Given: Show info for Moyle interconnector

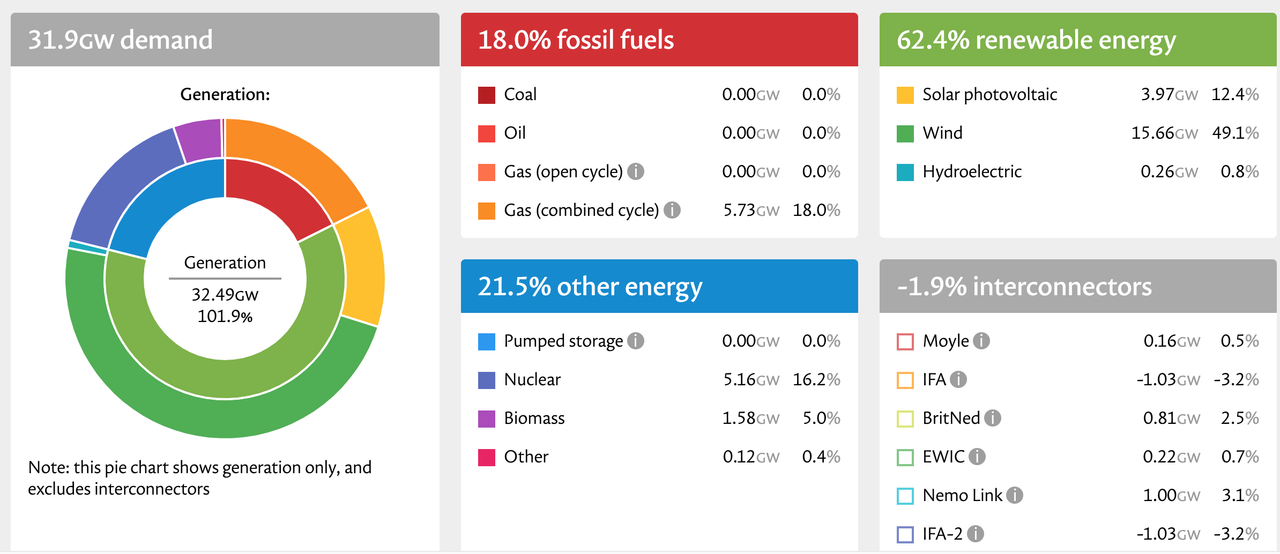Looking at the screenshot, I should (x=982, y=341).
